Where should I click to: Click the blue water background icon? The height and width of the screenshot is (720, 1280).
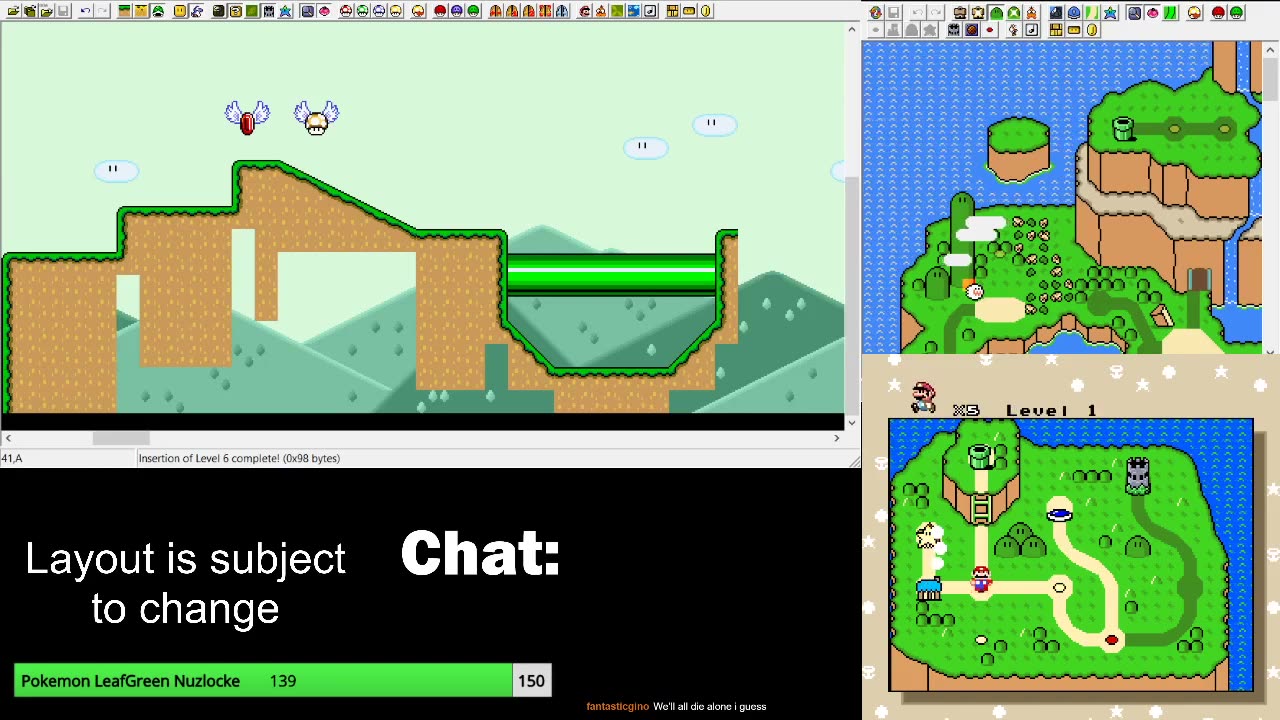click(x=633, y=11)
